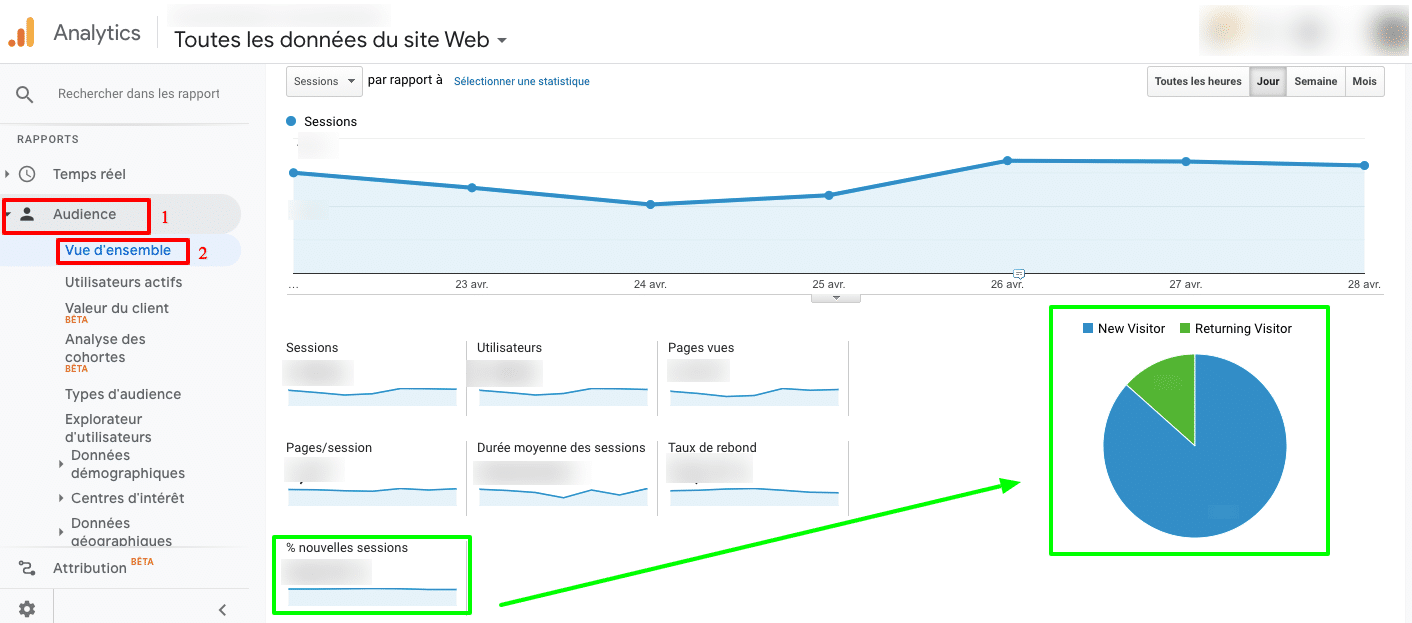
Task: Click the 27 avr. data point
Action: pyautogui.click(x=1186, y=161)
